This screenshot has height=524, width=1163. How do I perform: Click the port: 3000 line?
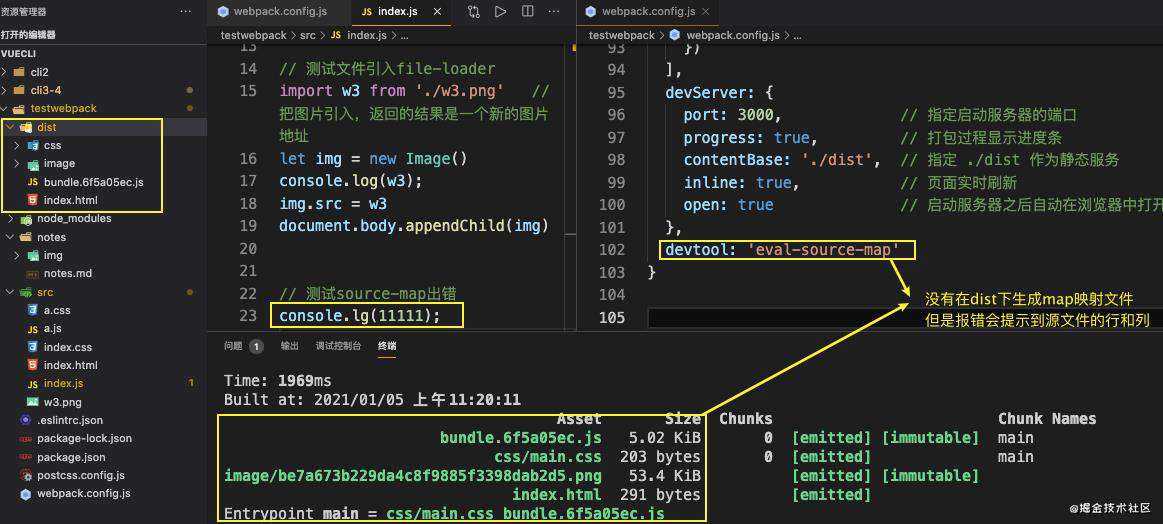tap(733, 115)
